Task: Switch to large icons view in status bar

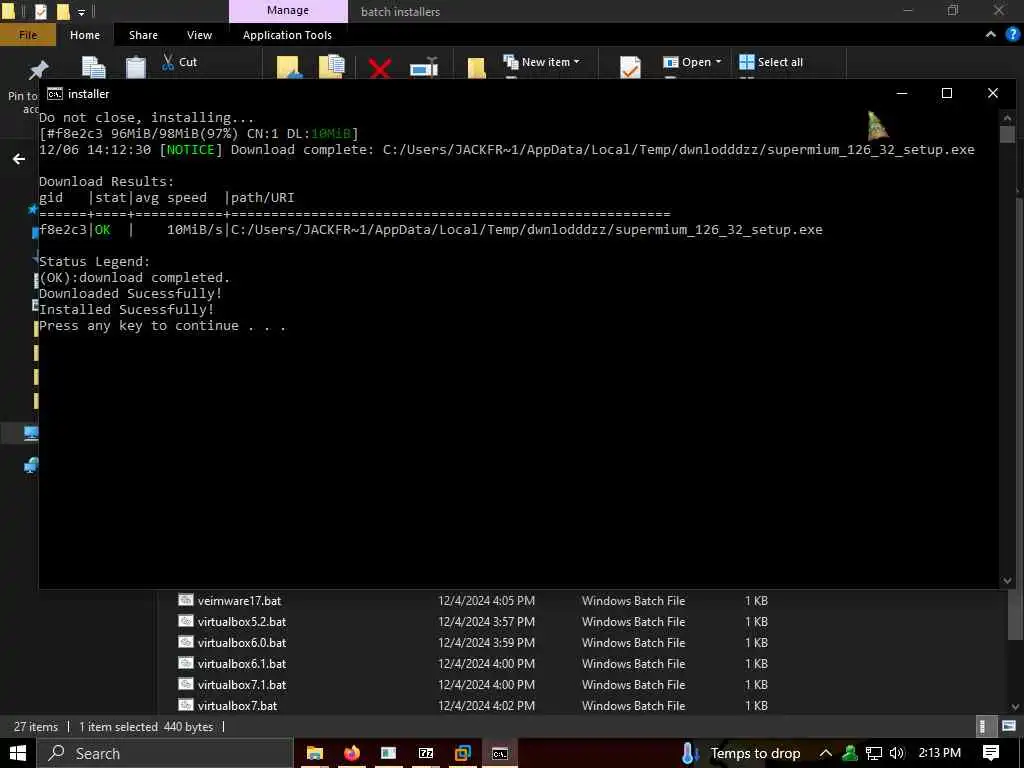Action: pos(1008,726)
